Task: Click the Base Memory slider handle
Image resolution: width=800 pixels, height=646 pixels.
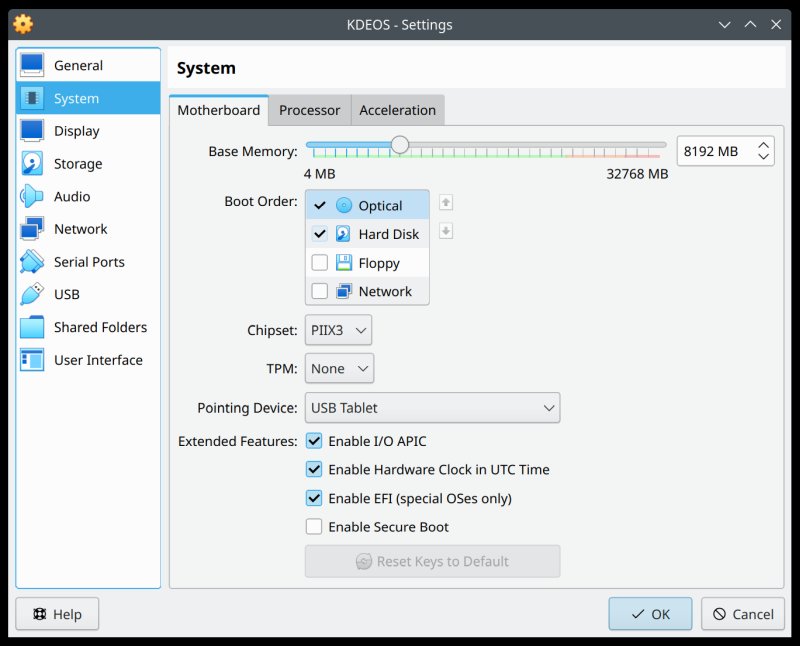Action: pyautogui.click(x=400, y=145)
